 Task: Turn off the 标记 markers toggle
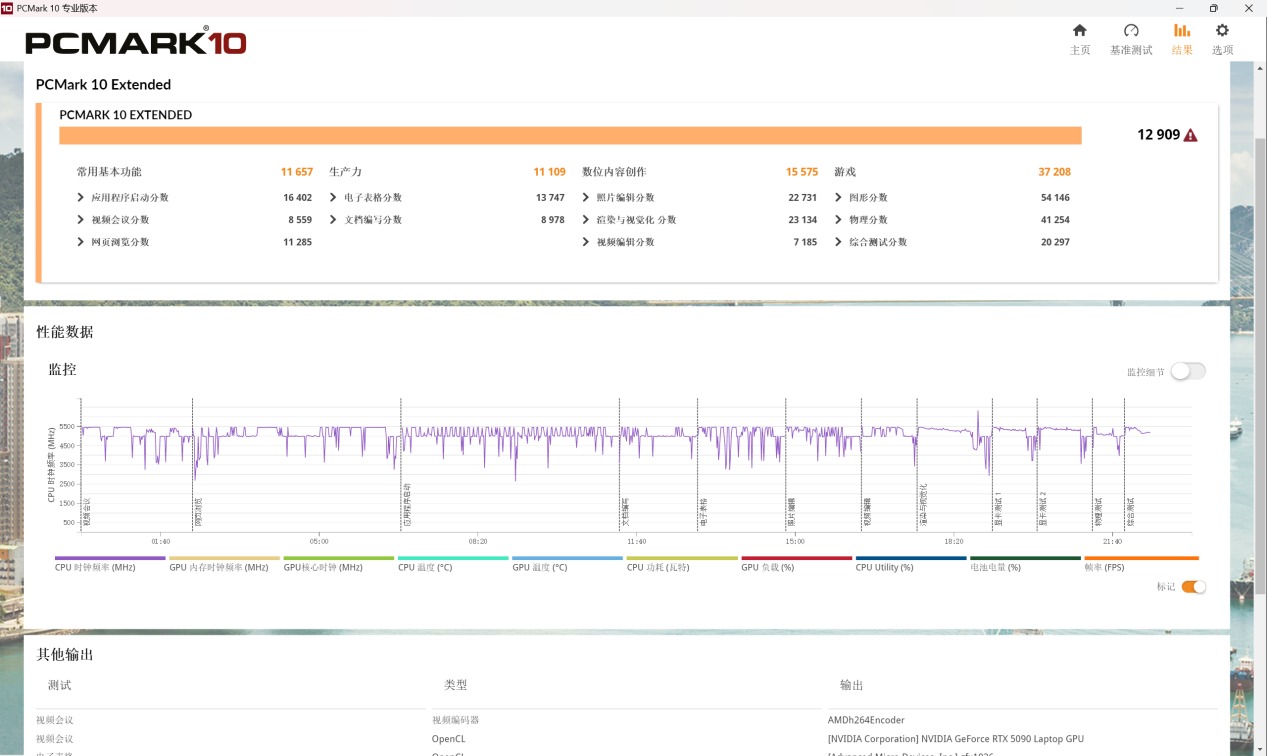pos(1193,587)
